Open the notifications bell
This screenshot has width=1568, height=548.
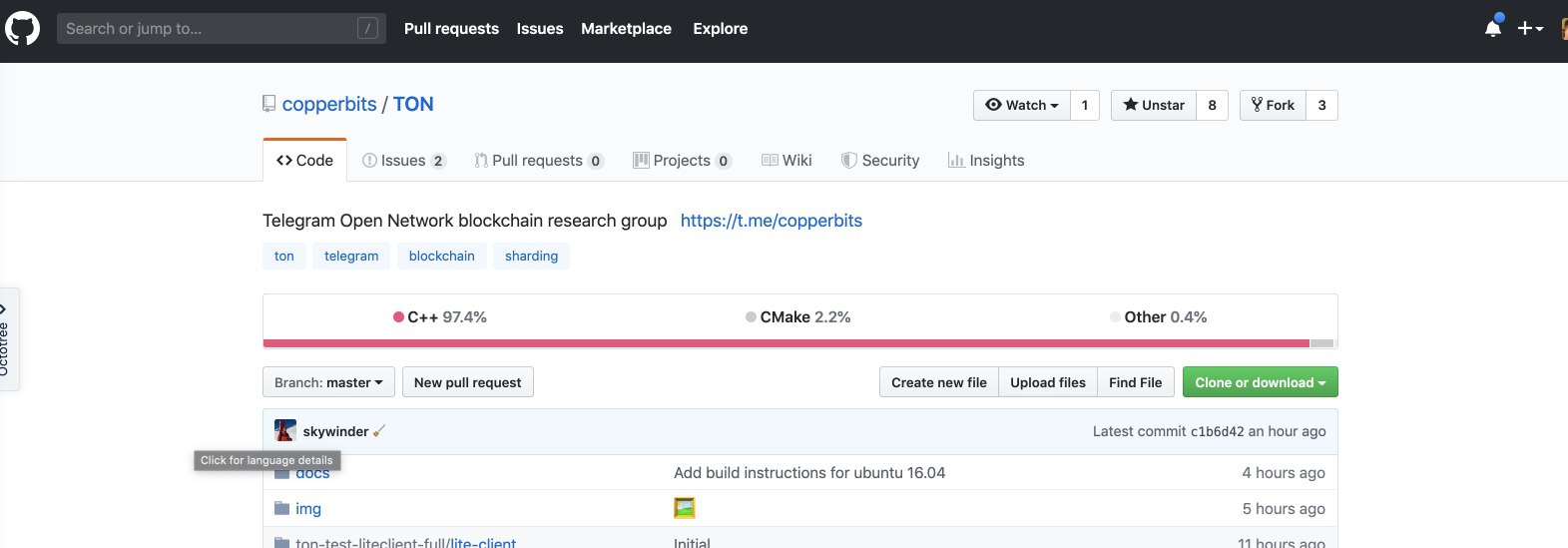point(1493,28)
